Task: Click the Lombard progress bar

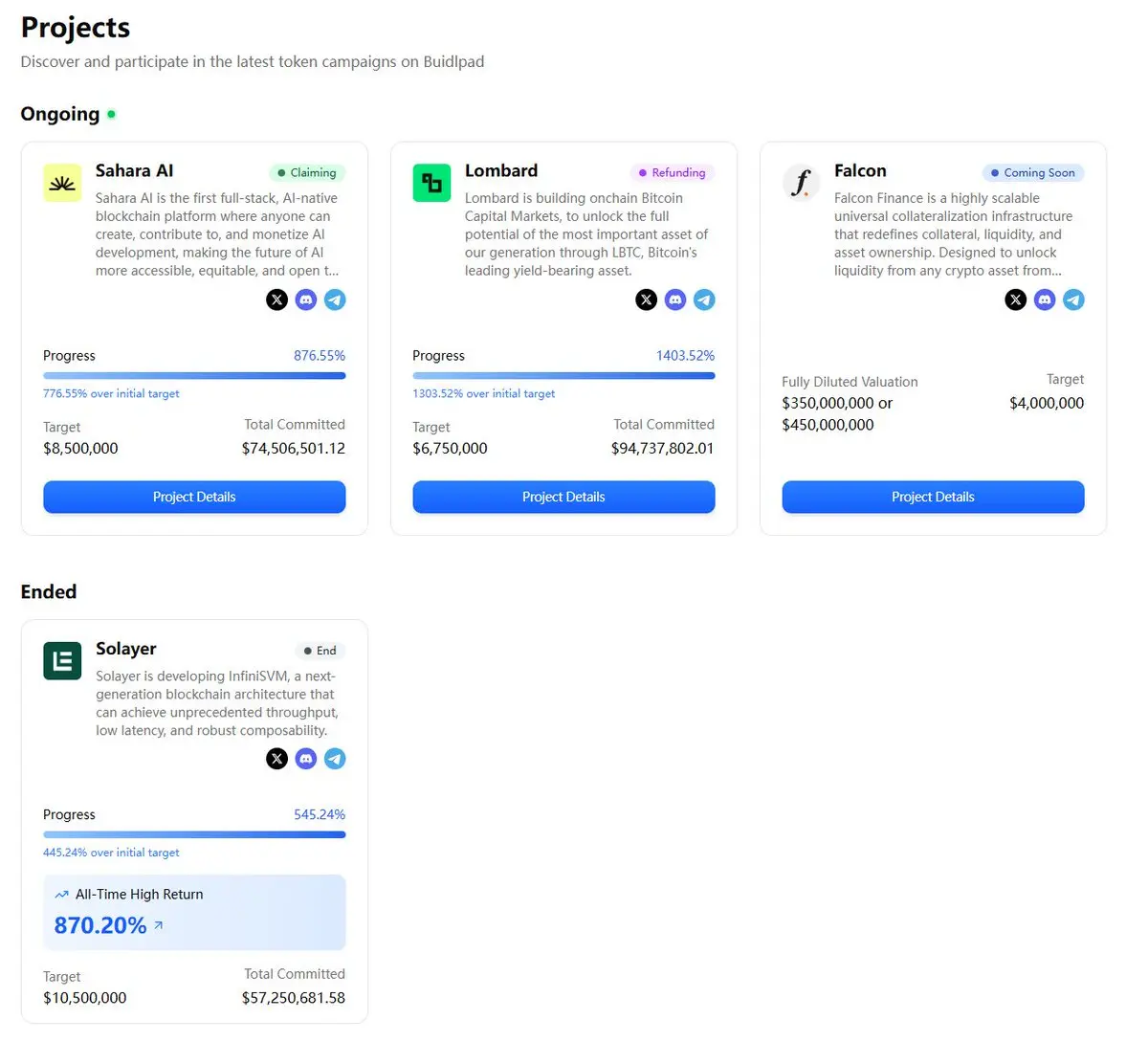Action: (563, 375)
